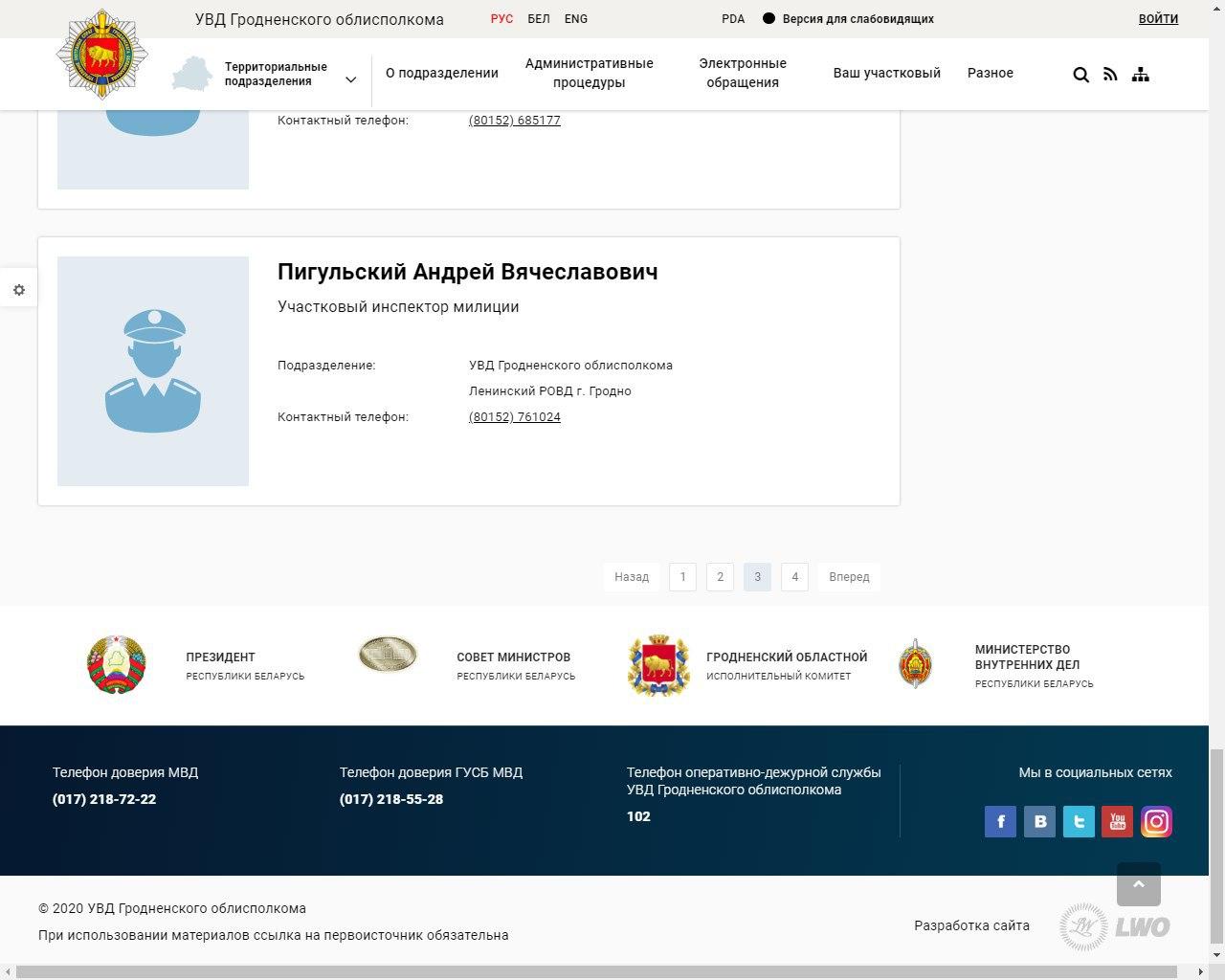Image resolution: width=1225 pixels, height=980 pixels.
Task: Open the Twitter social icon
Action: pyautogui.click(x=1079, y=822)
